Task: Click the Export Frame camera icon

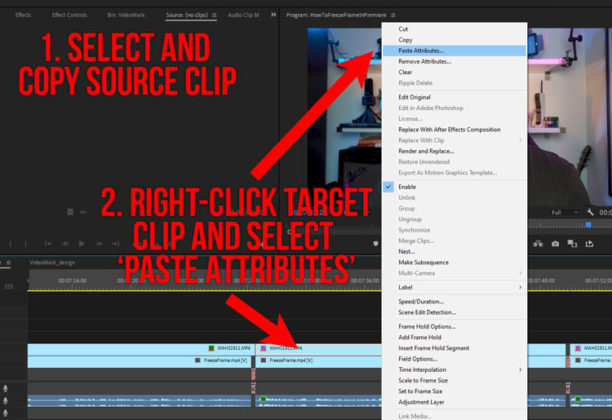Action: point(555,244)
